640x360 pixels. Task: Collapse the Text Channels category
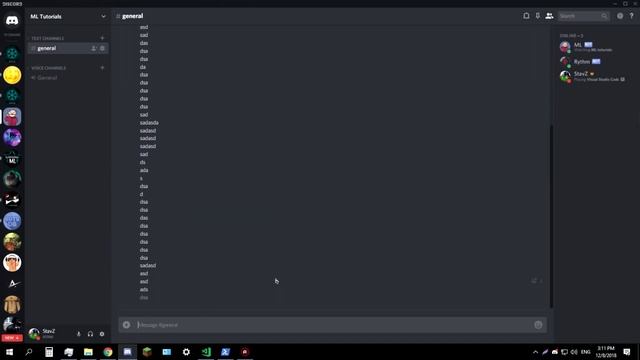(48, 38)
